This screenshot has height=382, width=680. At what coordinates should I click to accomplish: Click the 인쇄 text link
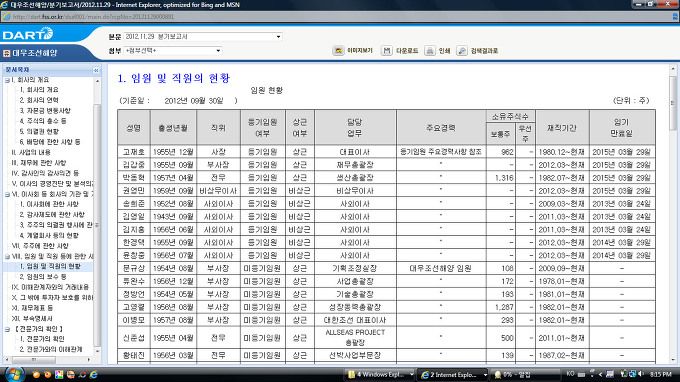[445, 51]
